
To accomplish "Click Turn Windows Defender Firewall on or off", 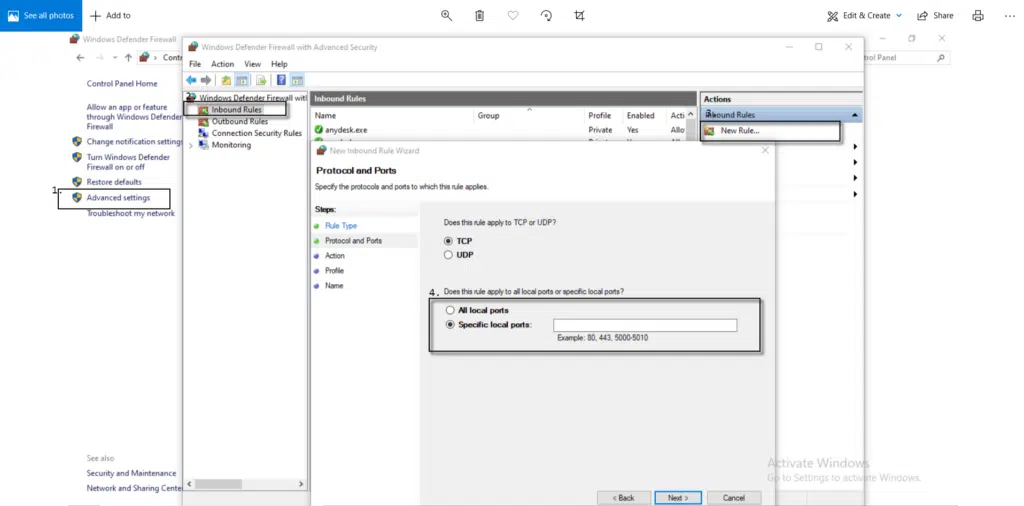I will [128, 162].
